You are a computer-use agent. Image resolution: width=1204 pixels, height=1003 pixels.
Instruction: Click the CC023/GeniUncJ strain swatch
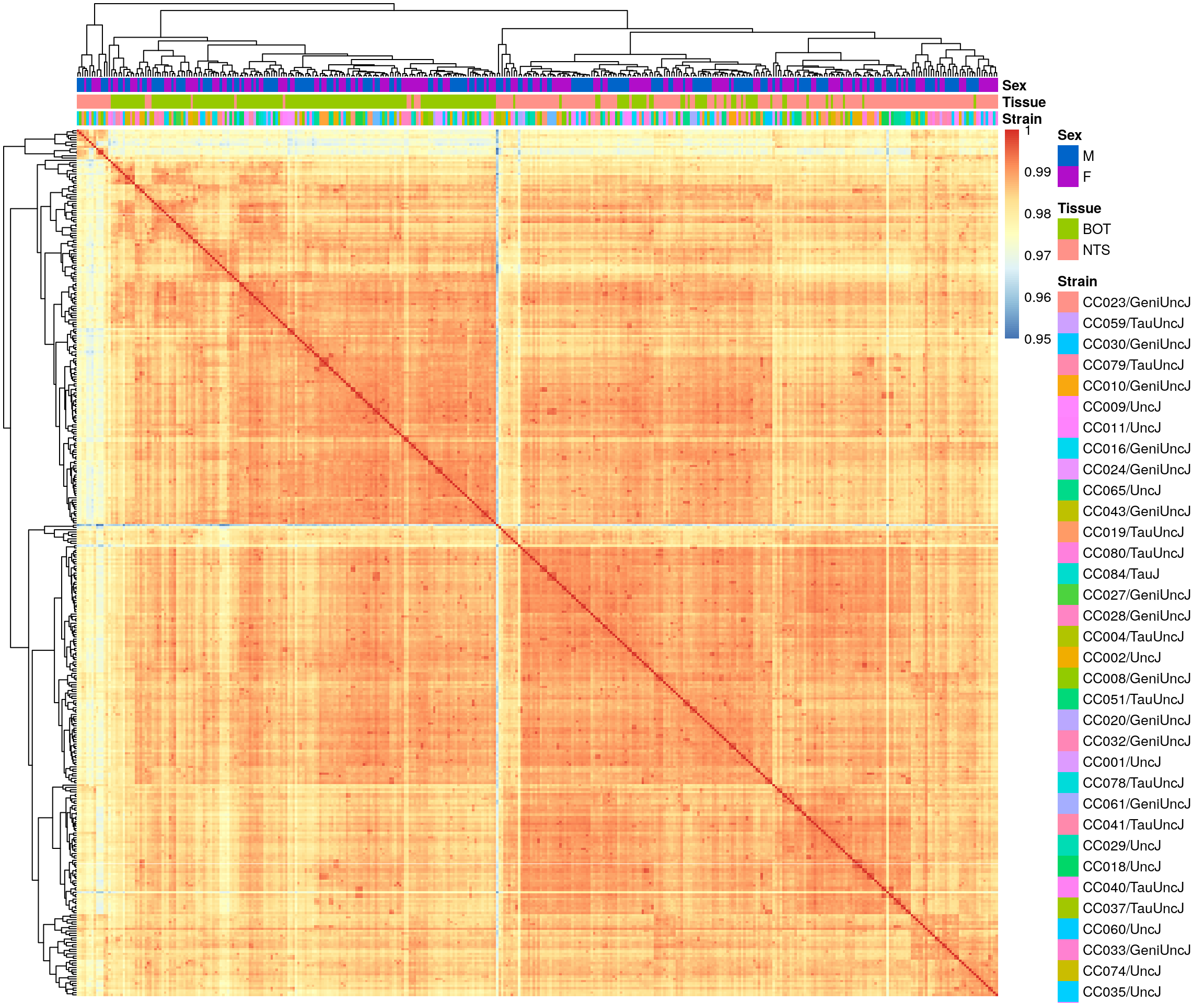point(1068,302)
